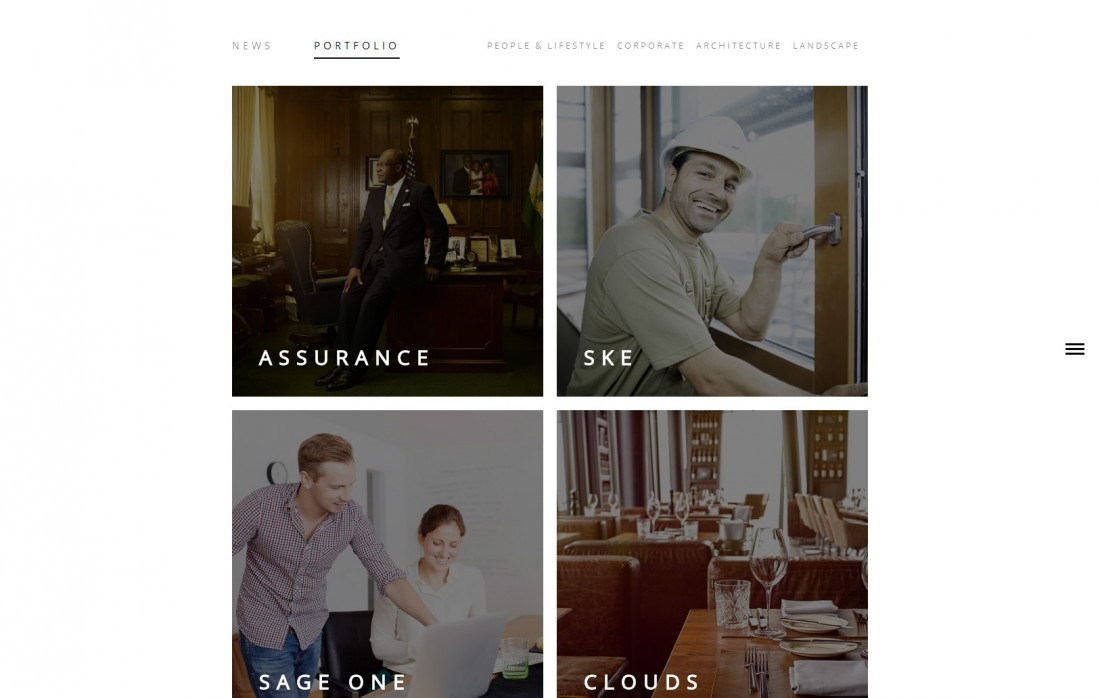1100x698 pixels.
Task: Show the Landscape category
Action: point(826,46)
